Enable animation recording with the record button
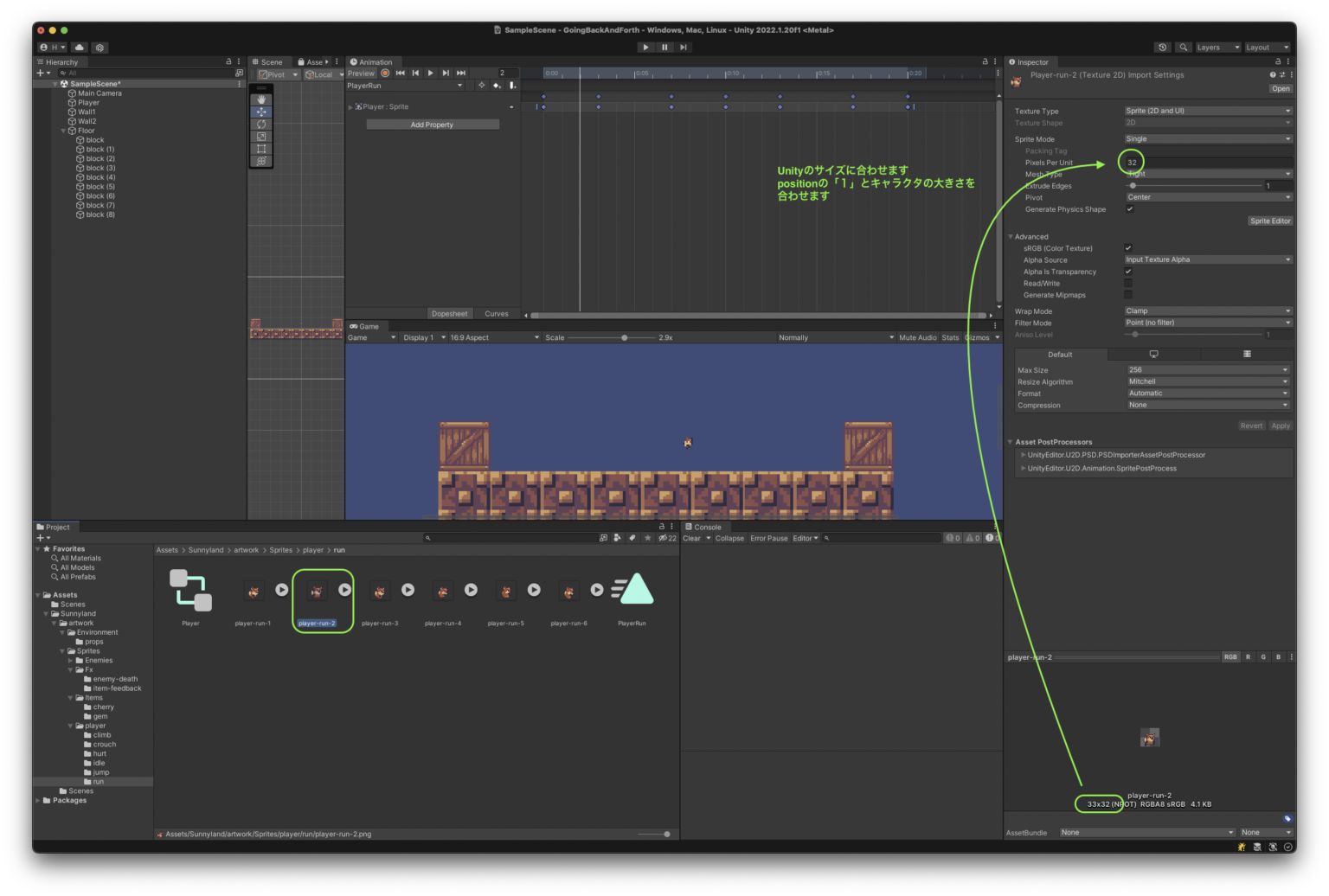 [385, 74]
